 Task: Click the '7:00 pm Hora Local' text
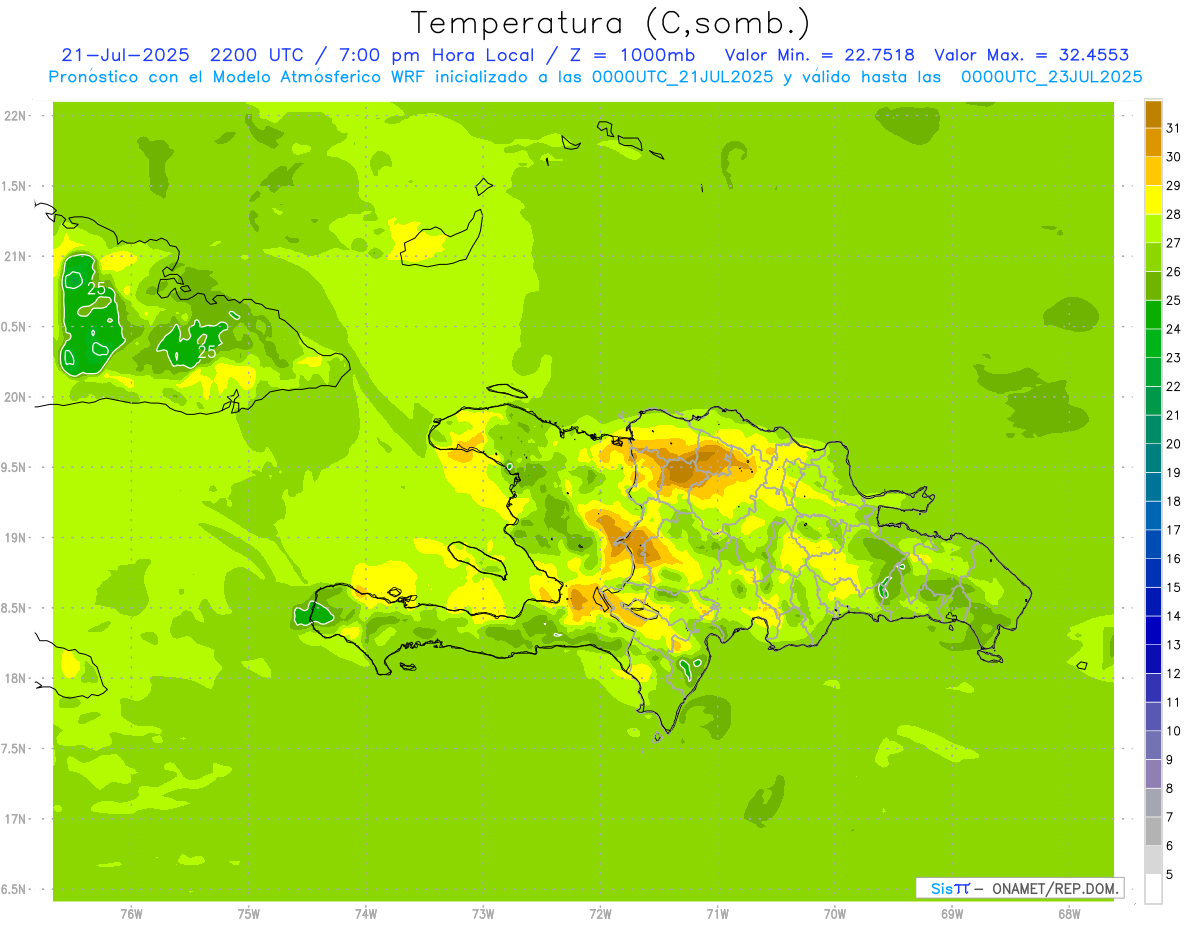coord(437,55)
